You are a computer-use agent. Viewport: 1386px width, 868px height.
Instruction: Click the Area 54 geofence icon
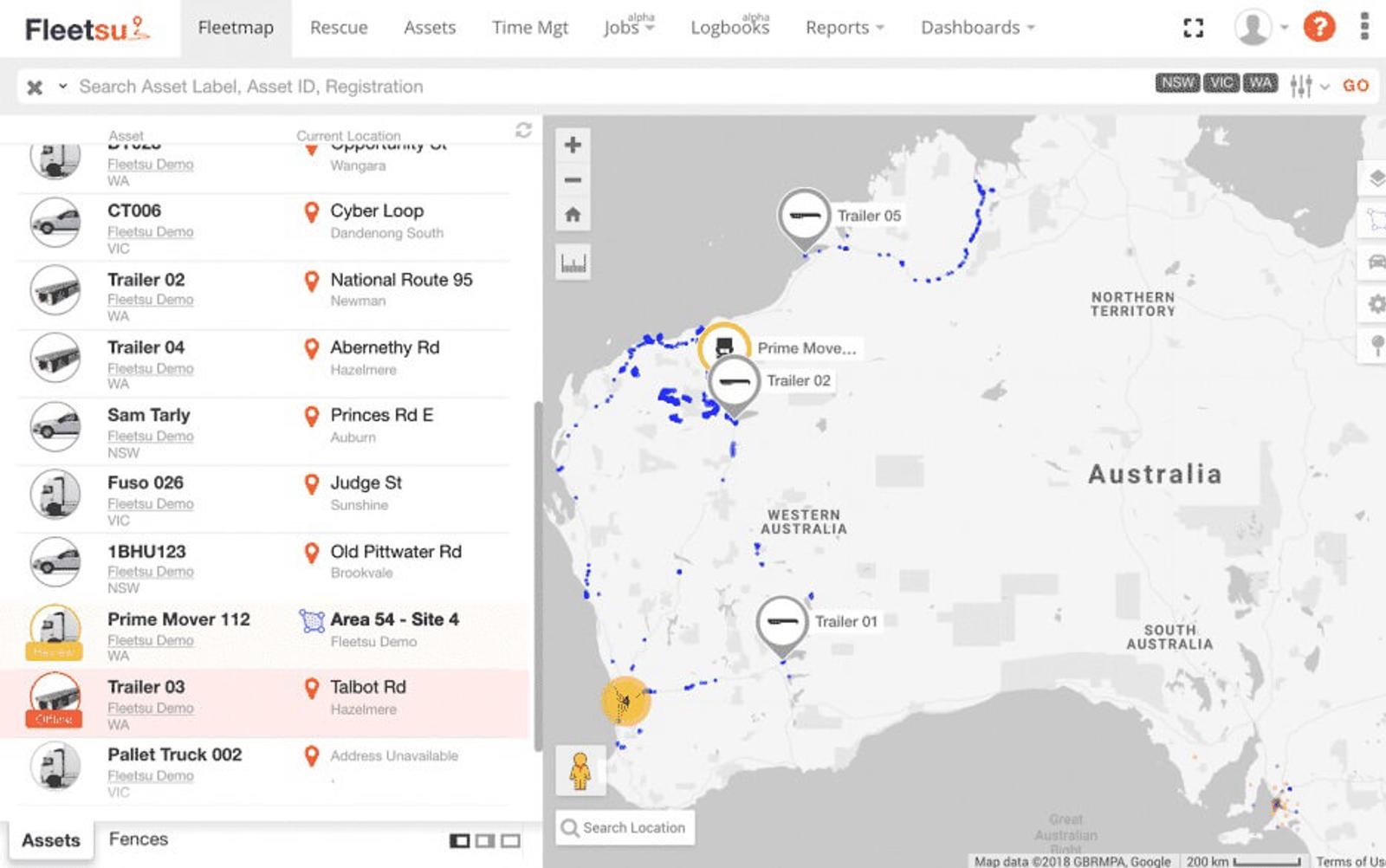pyautogui.click(x=312, y=620)
